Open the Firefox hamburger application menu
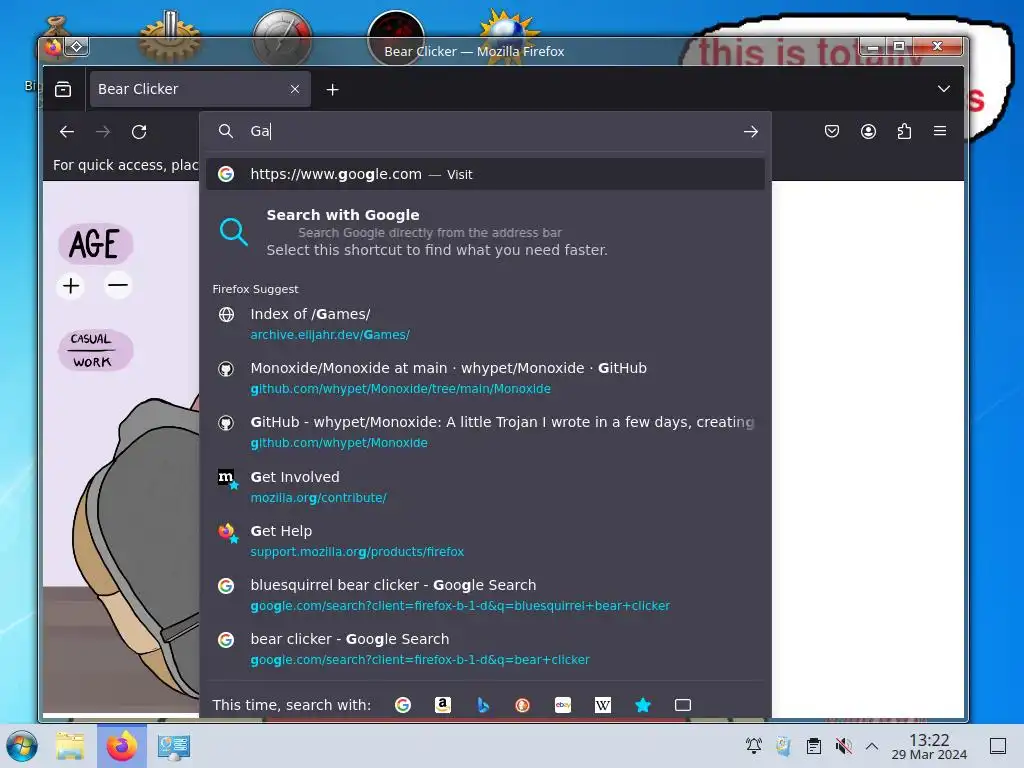This screenshot has height=768, width=1024. [940, 131]
